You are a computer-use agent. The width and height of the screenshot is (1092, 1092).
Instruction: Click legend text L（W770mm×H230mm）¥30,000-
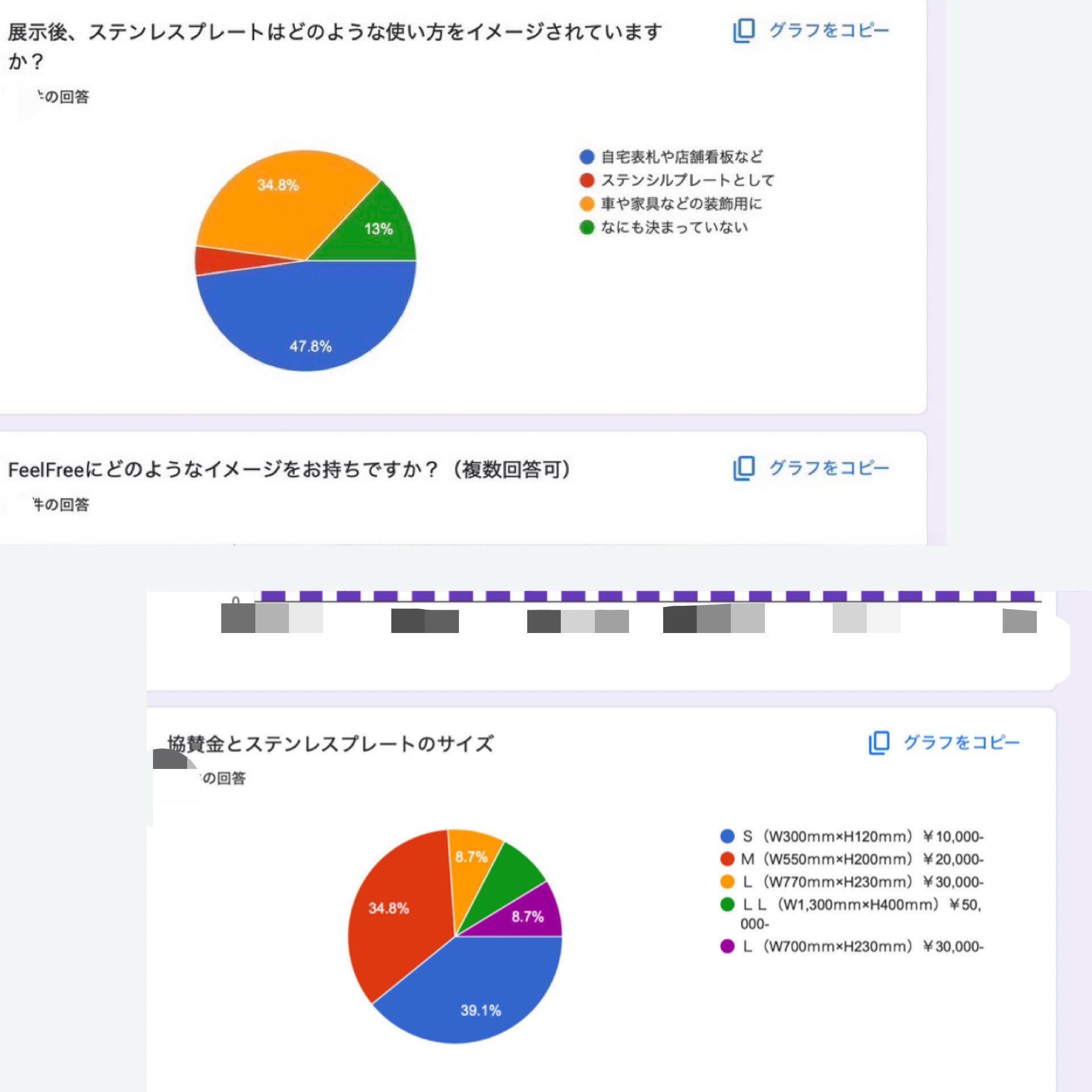863,882
